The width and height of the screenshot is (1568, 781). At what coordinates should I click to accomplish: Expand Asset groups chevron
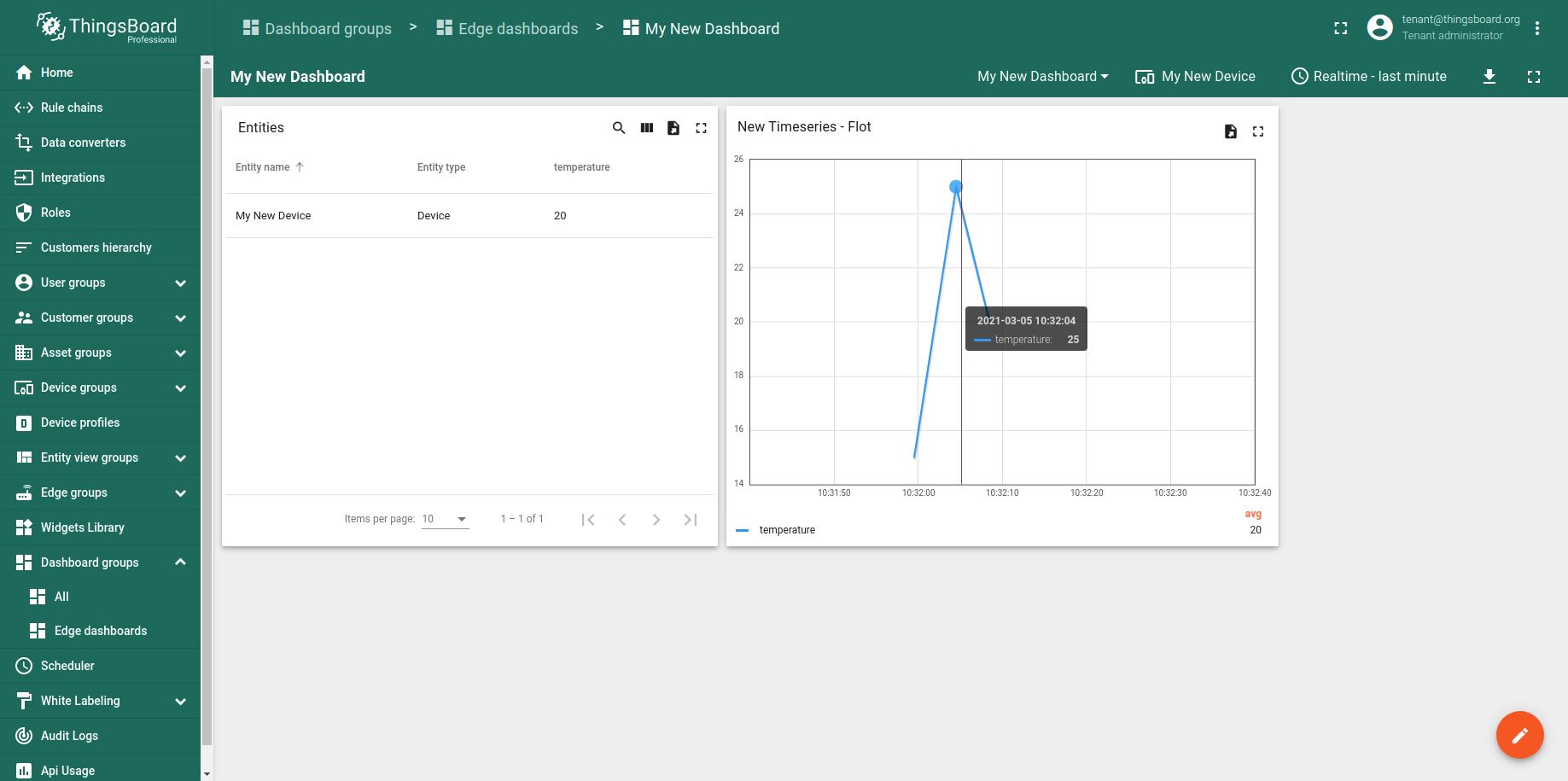tap(180, 353)
